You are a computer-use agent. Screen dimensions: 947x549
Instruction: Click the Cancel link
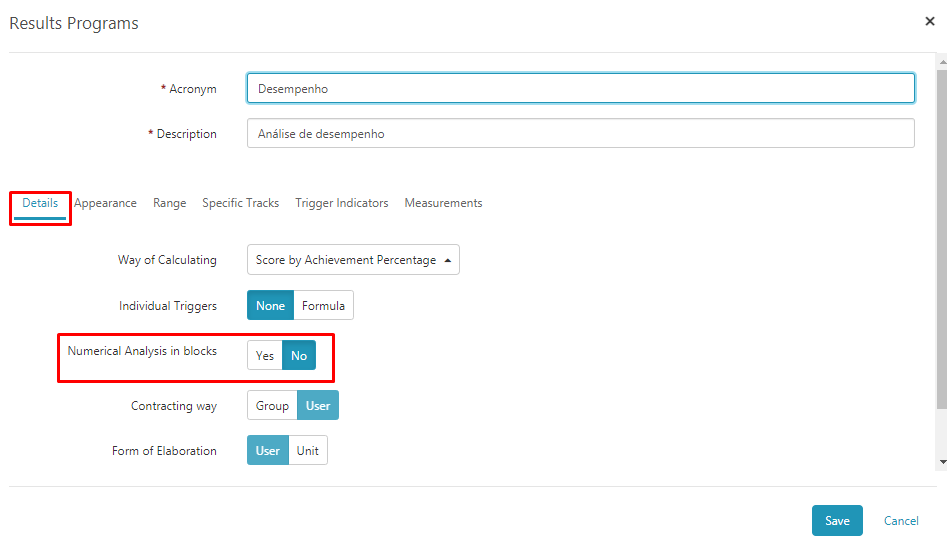point(901,521)
